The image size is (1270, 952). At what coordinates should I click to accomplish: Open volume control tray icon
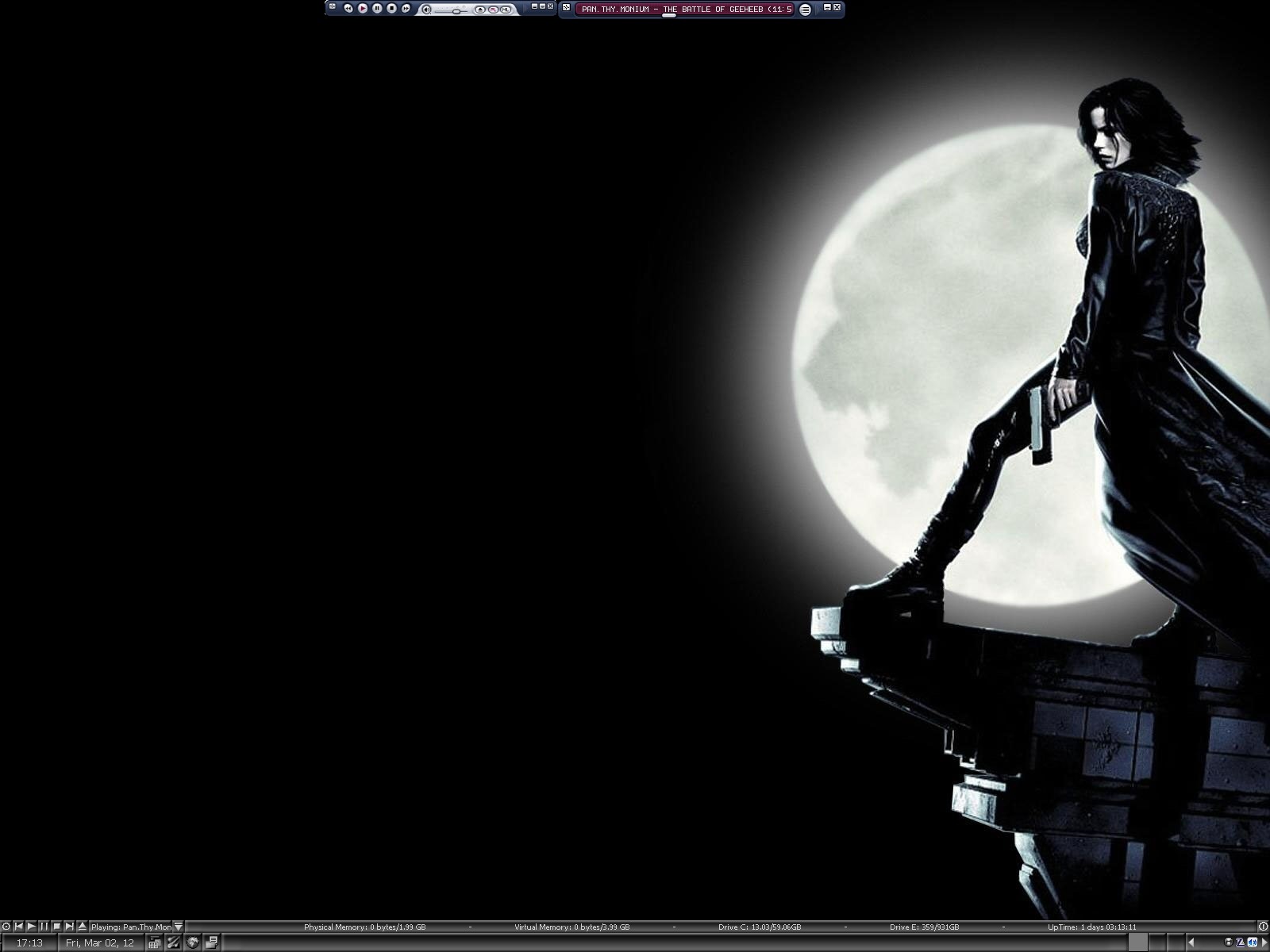[x=1253, y=942]
